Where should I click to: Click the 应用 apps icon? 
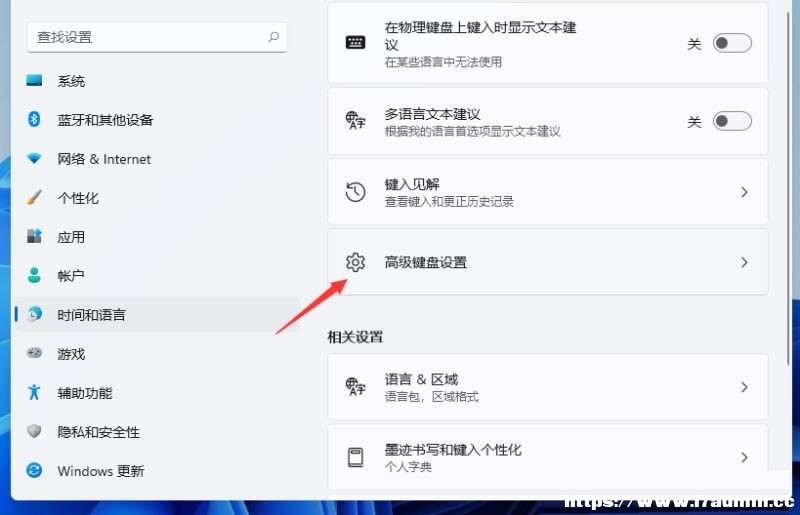pos(34,236)
